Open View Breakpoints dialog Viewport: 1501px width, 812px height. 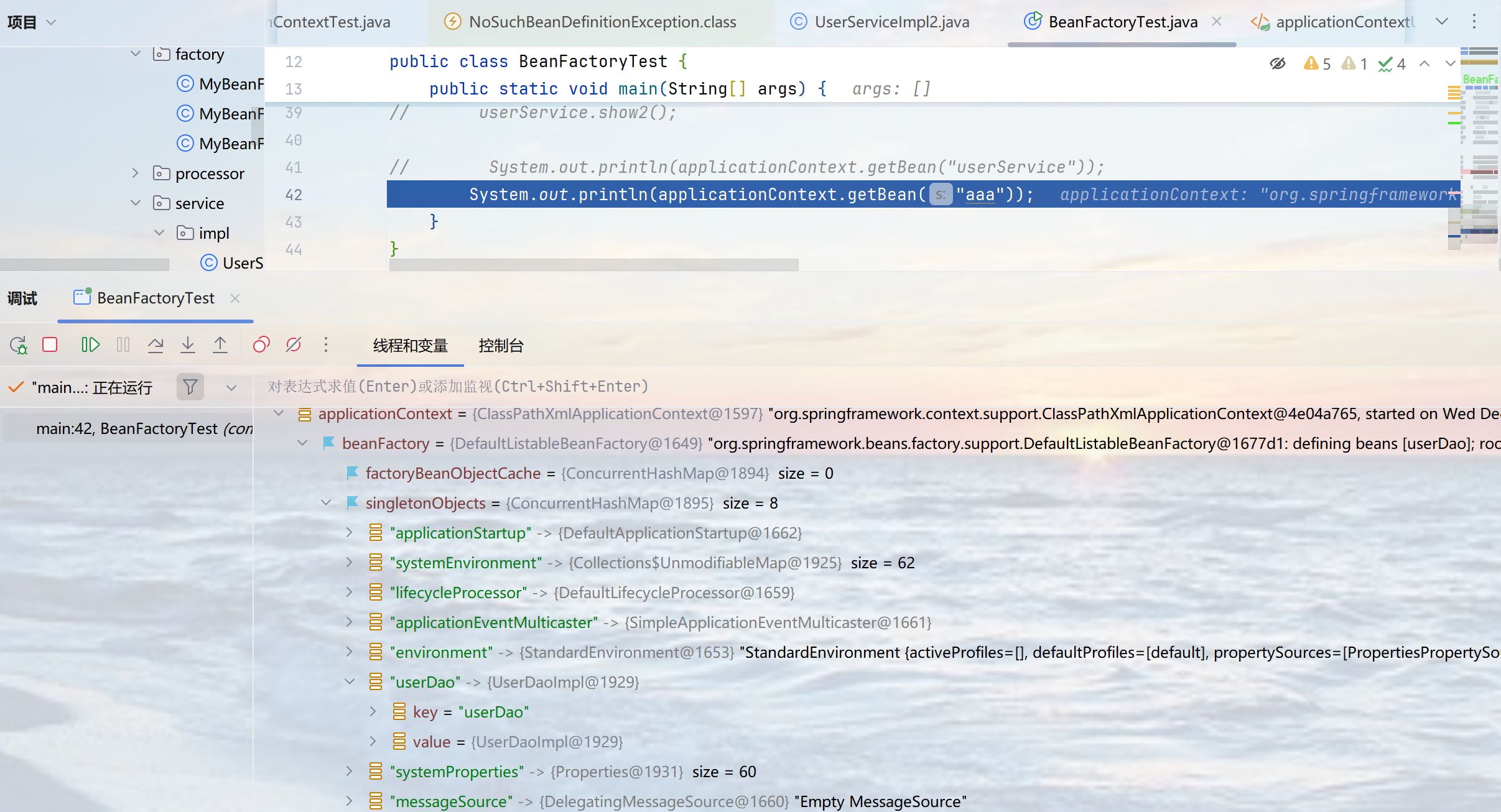261,345
